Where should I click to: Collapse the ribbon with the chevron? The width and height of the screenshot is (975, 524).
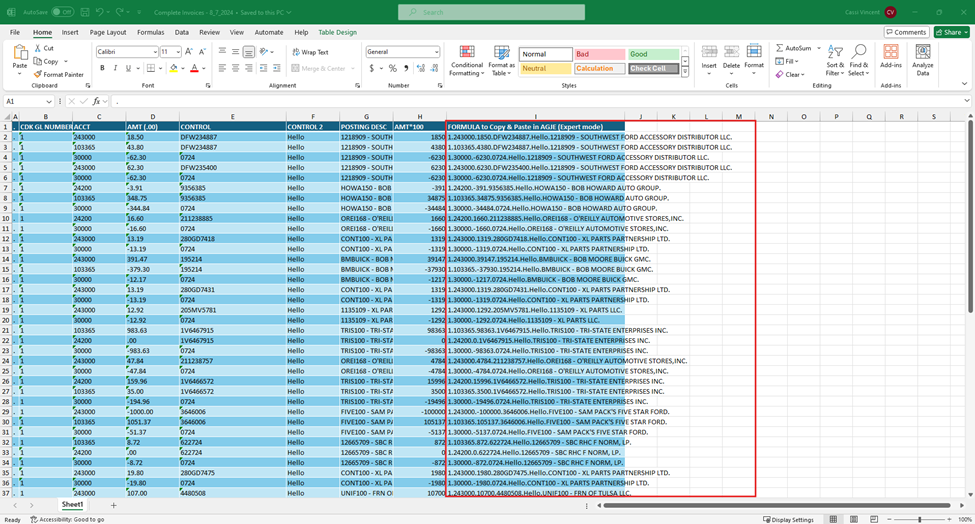pos(964,84)
